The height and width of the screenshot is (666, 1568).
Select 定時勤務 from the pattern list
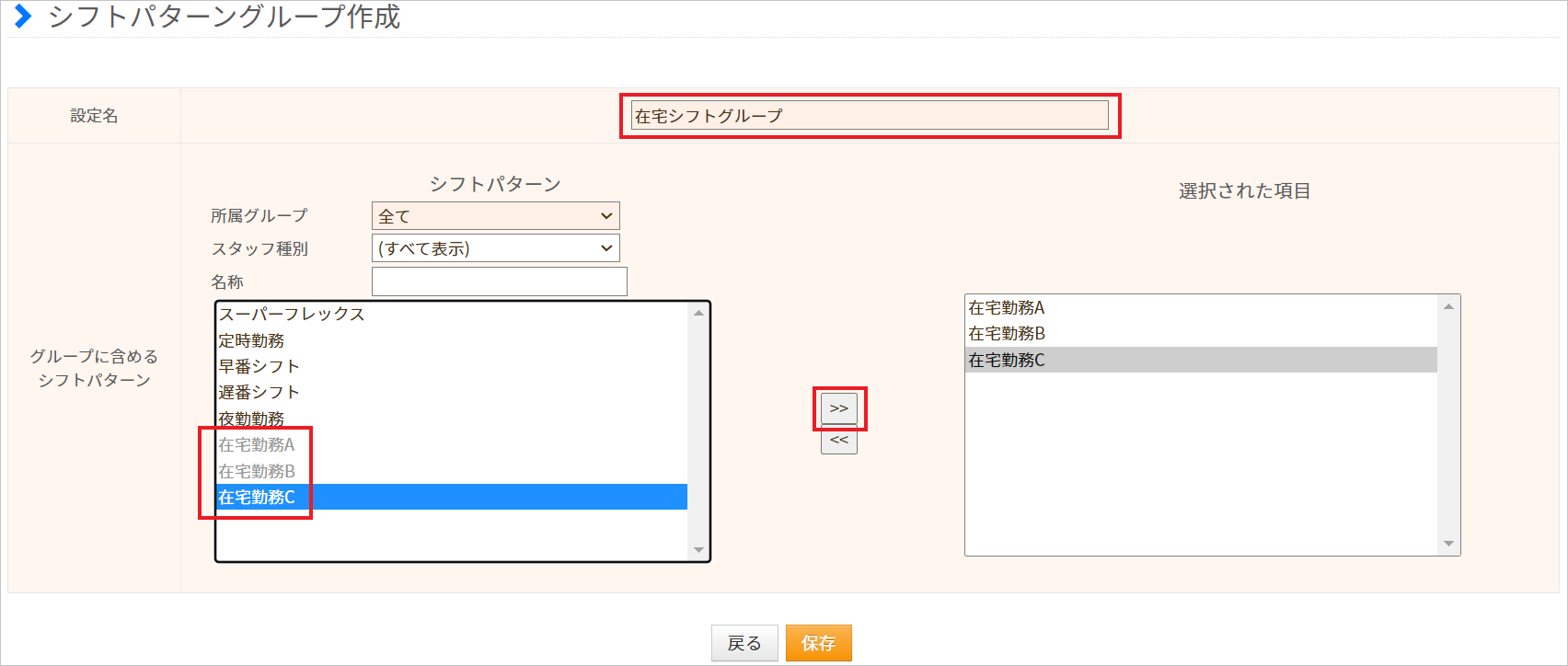[x=251, y=340]
